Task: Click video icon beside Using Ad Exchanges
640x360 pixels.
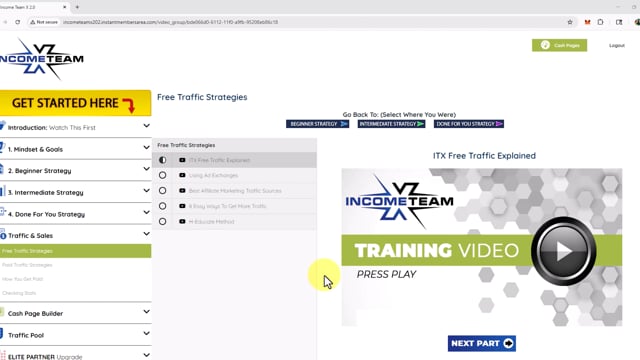Action: (182, 175)
